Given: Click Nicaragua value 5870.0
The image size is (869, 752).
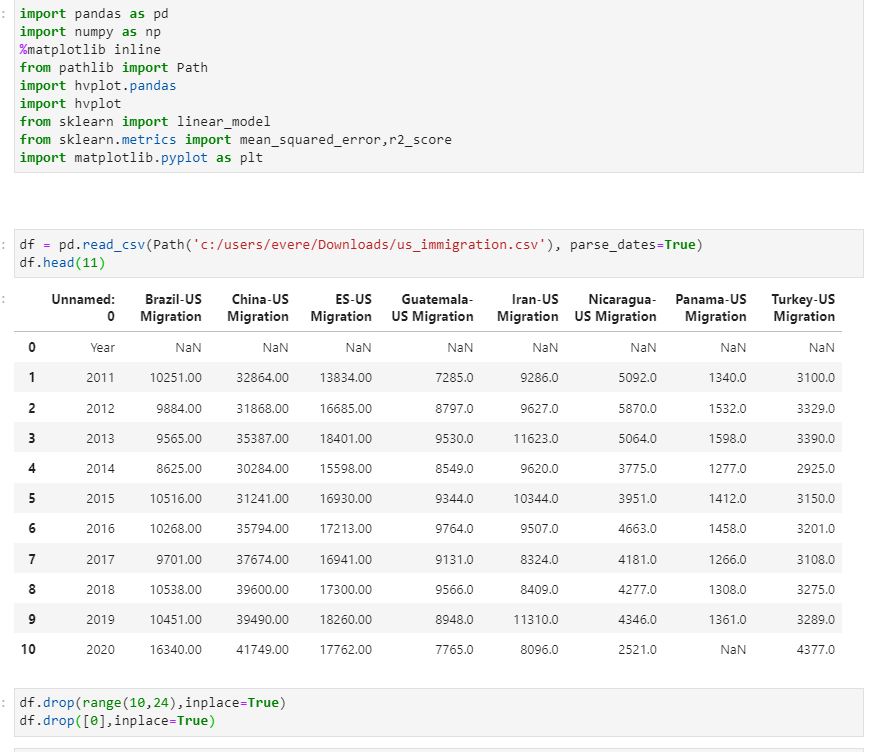Looking at the screenshot, I should click(x=637, y=408).
